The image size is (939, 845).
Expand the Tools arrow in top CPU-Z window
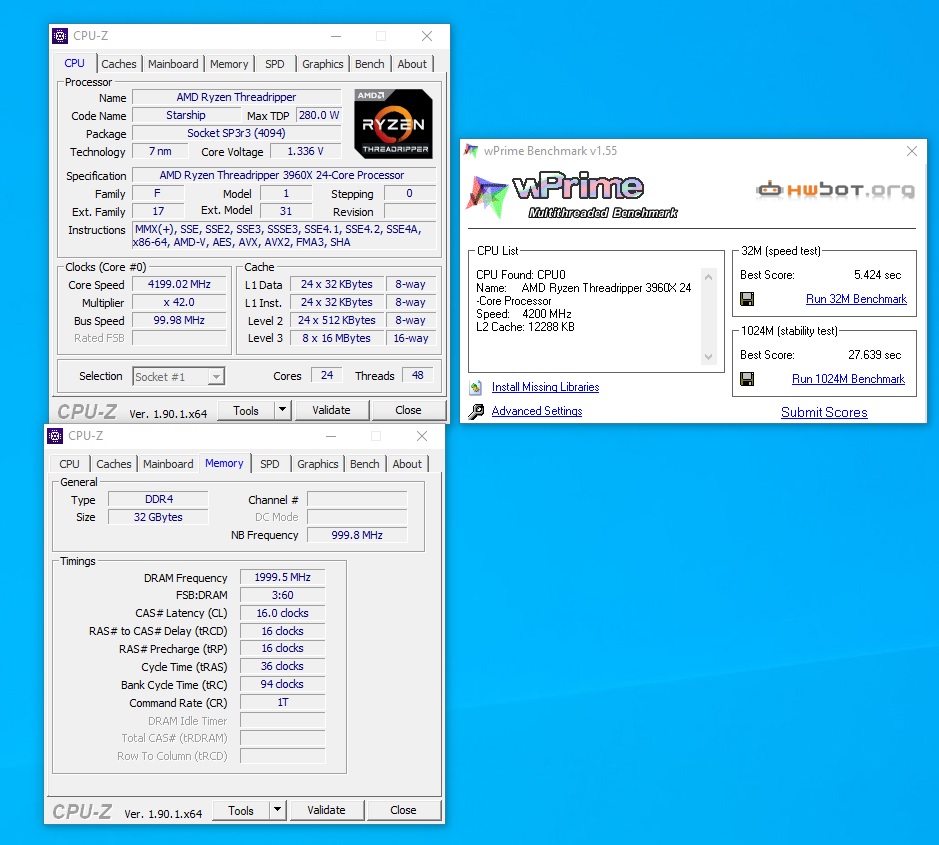[283, 410]
